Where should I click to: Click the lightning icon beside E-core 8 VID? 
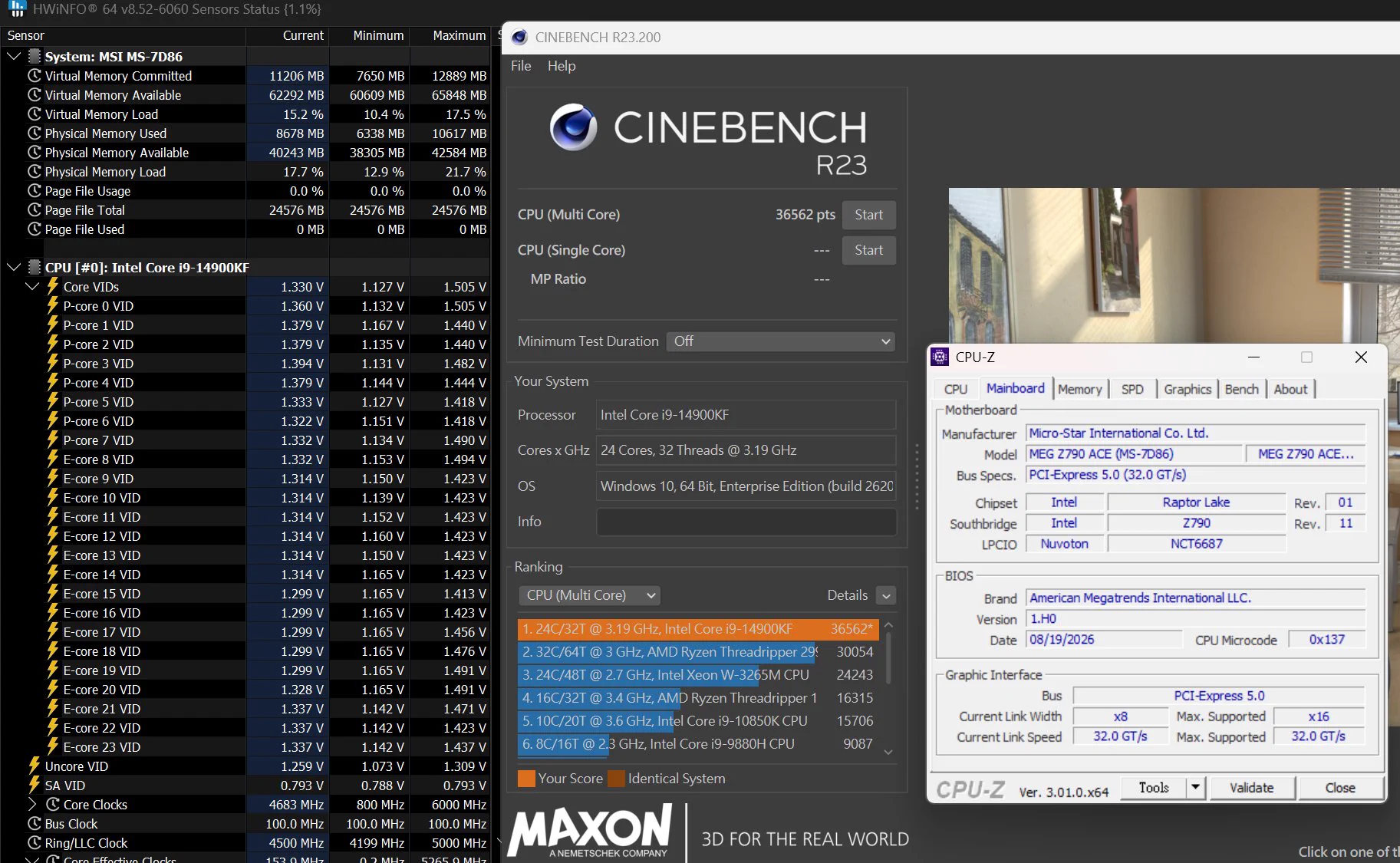[x=53, y=459]
